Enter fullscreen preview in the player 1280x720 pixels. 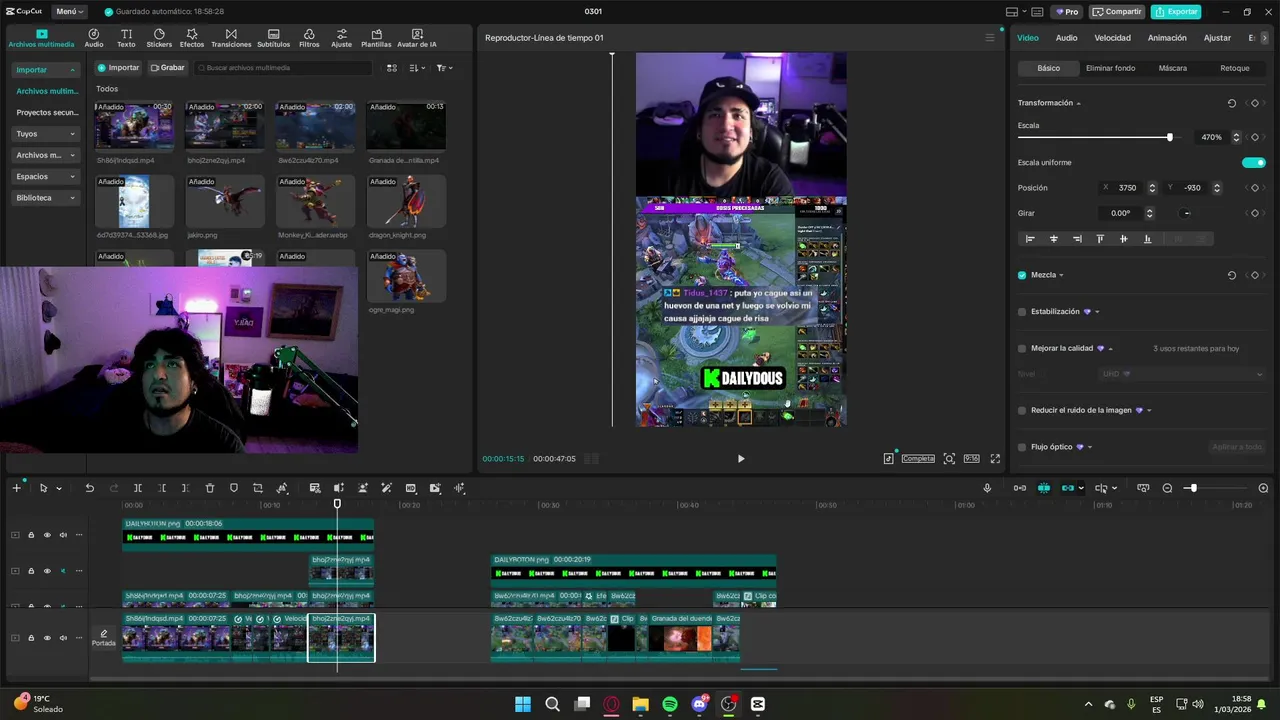tap(995, 458)
